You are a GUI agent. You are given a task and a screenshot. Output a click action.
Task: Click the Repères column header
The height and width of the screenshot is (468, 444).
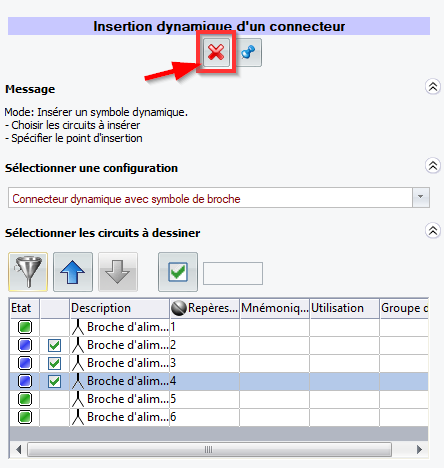point(204,308)
